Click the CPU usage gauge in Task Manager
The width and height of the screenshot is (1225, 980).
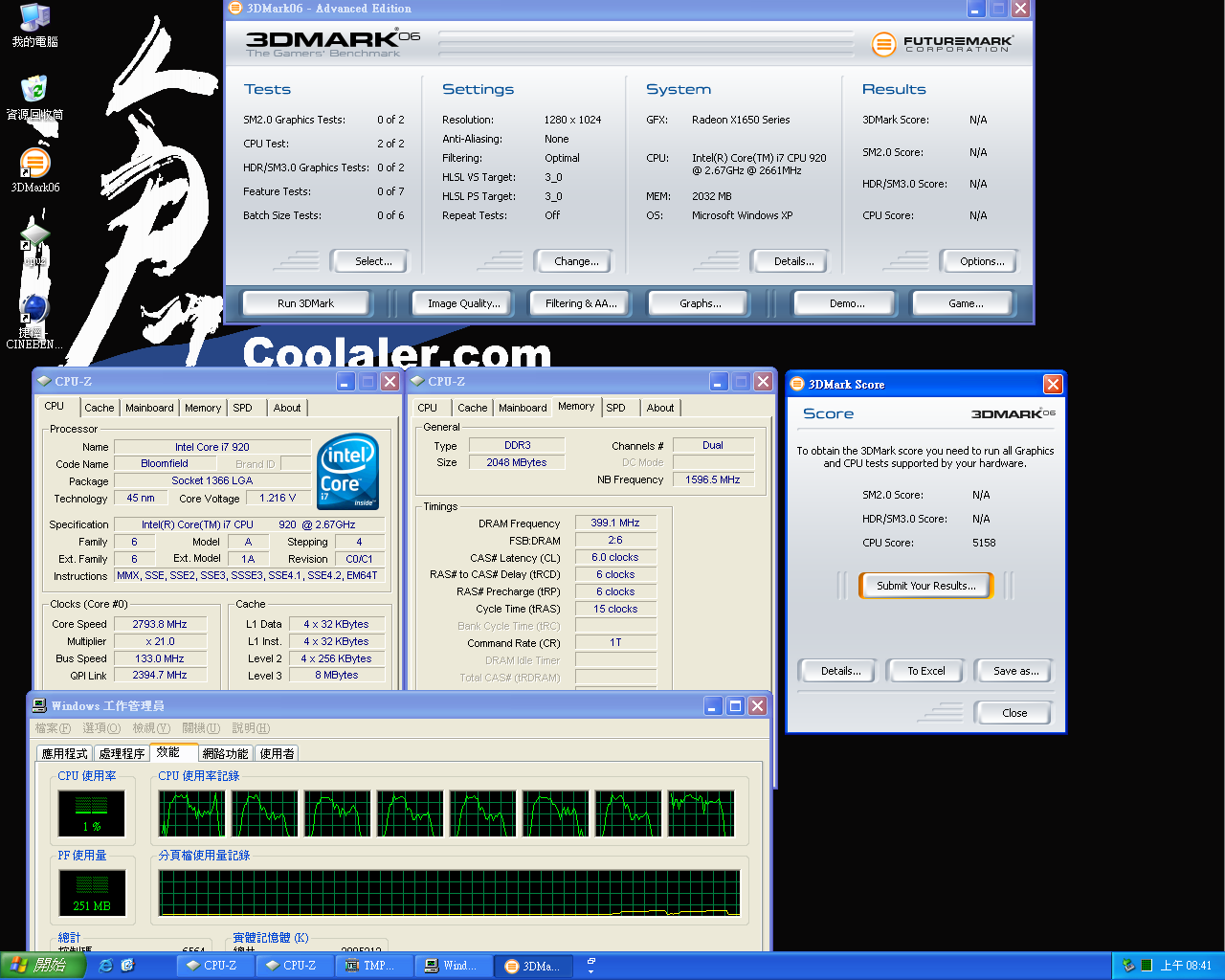pos(92,814)
